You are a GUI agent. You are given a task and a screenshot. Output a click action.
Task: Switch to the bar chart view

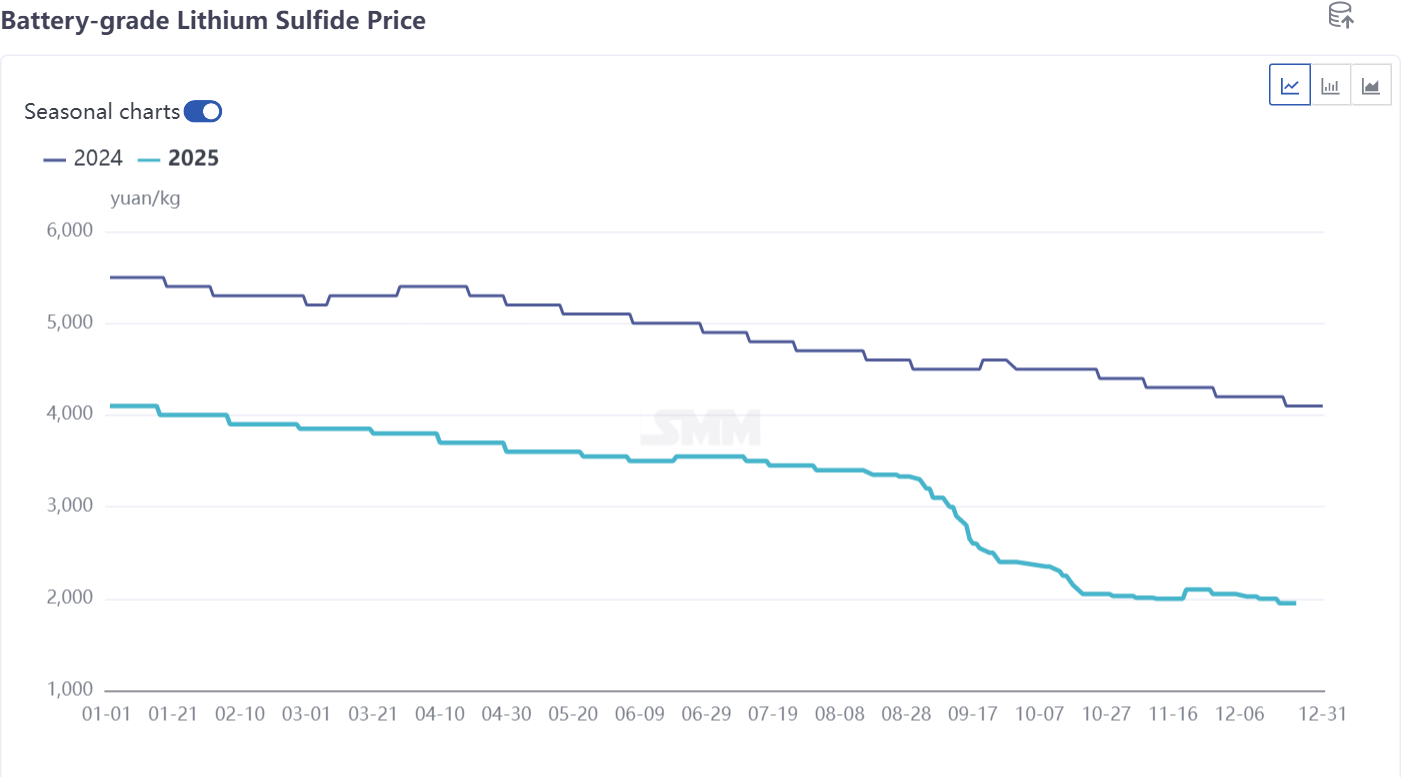click(1330, 85)
